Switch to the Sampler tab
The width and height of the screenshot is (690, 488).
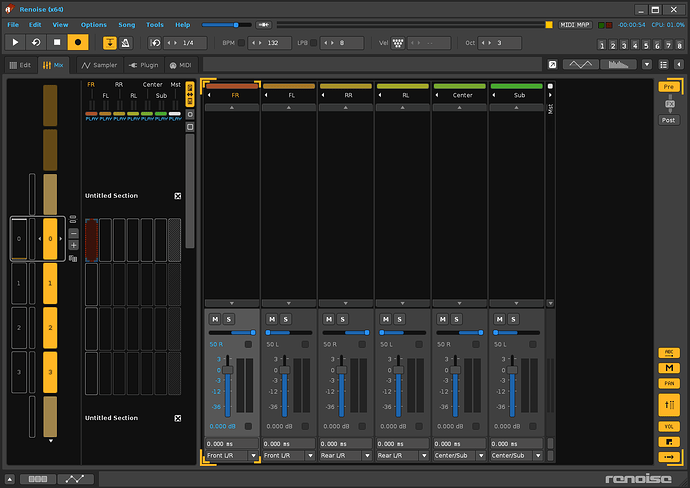[x=99, y=65]
